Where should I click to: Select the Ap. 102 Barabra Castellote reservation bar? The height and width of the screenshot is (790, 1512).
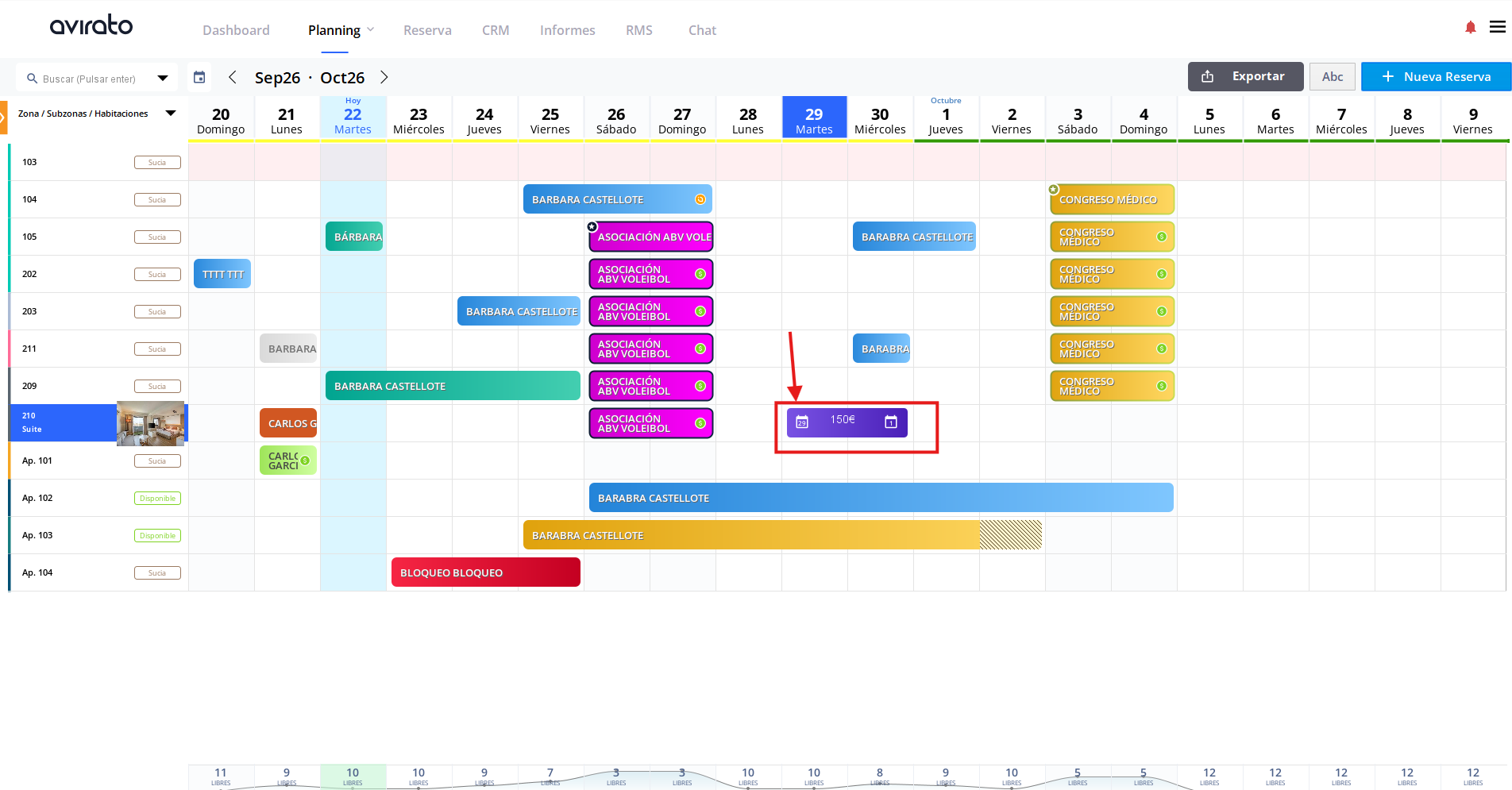tap(881, 498)
